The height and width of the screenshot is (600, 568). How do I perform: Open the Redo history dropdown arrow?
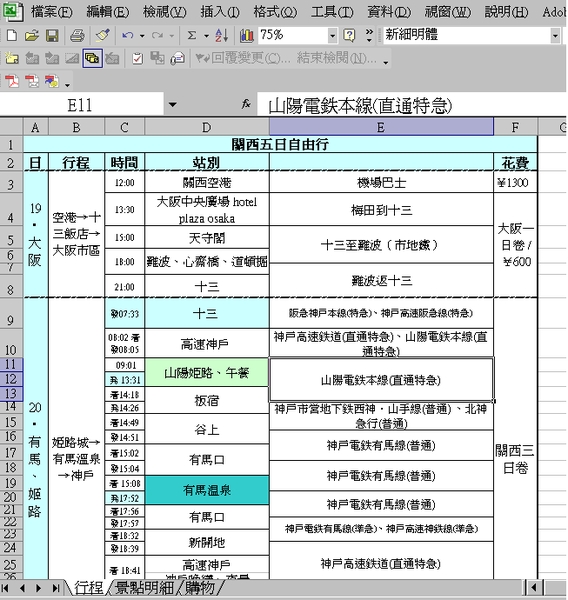pos(171,36)
